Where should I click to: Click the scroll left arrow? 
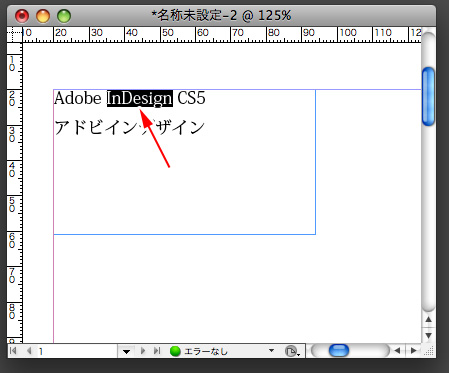(397, 351)
